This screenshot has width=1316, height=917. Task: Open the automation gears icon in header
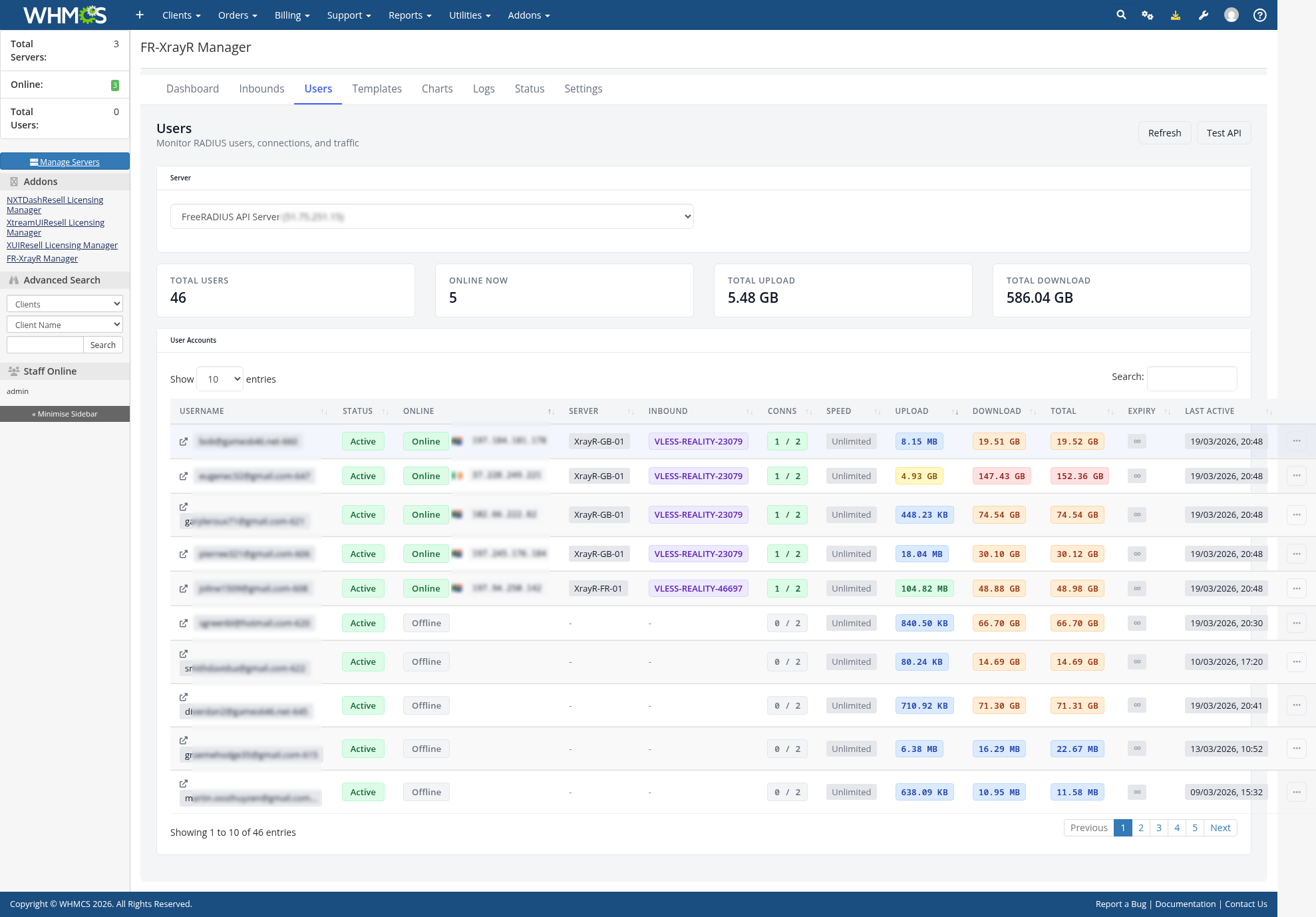1148,15
